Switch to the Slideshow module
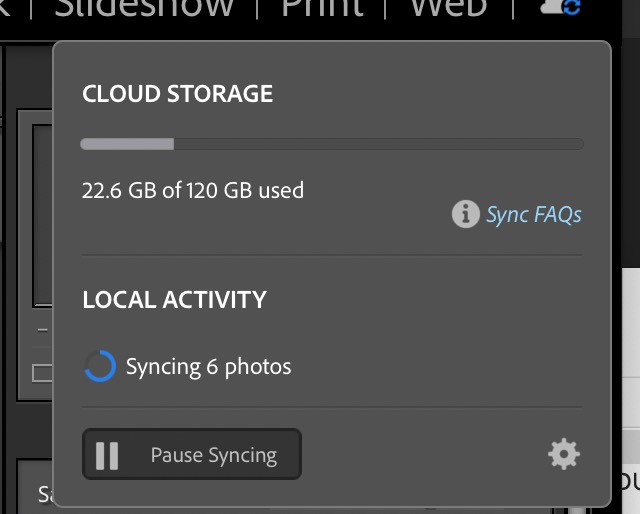 (x=144, y=8)
